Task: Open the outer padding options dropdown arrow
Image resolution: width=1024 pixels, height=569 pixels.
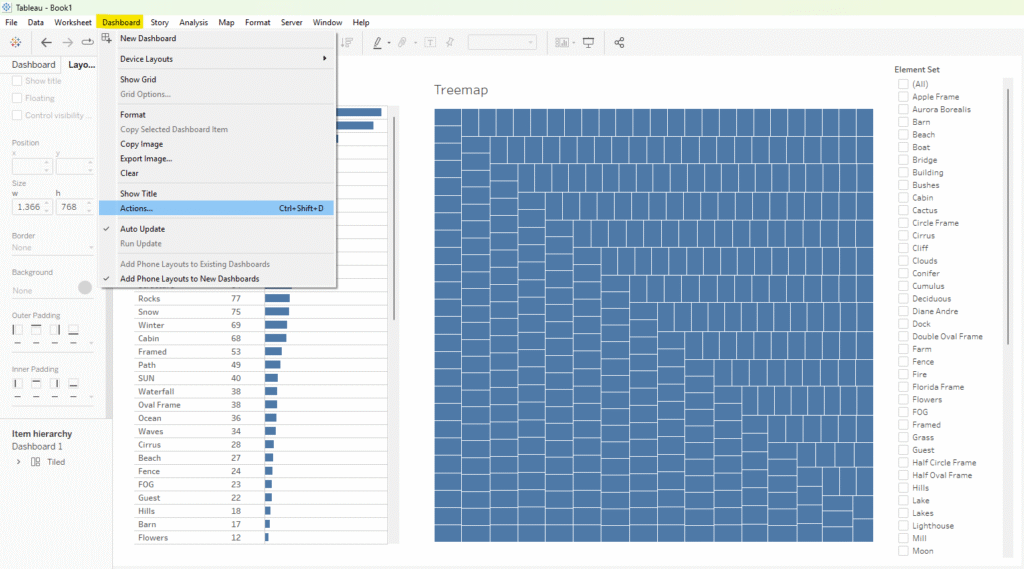Action: (x=91, y=343)
